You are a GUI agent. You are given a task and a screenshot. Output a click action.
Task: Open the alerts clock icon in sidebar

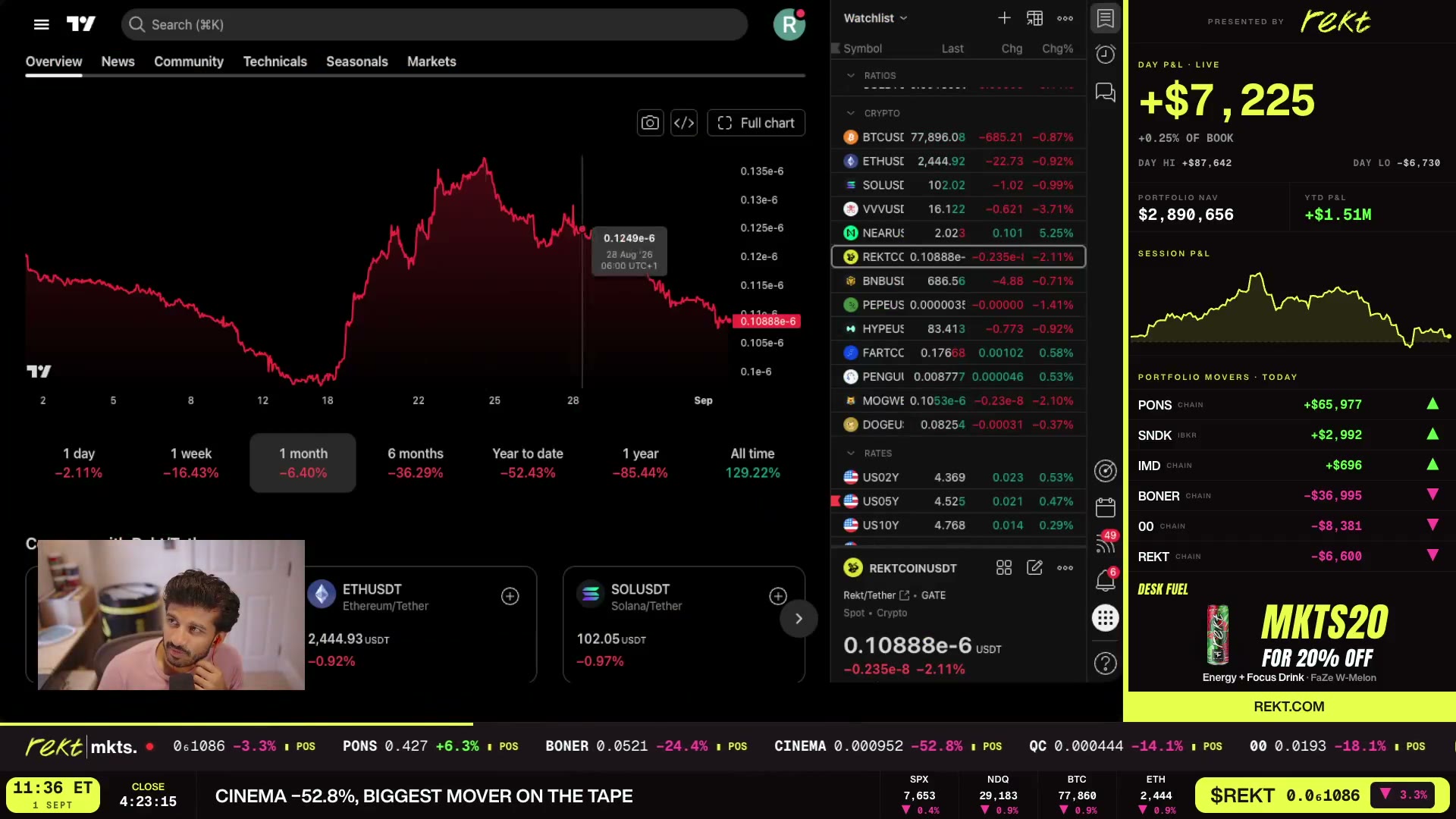point(1106,55)
